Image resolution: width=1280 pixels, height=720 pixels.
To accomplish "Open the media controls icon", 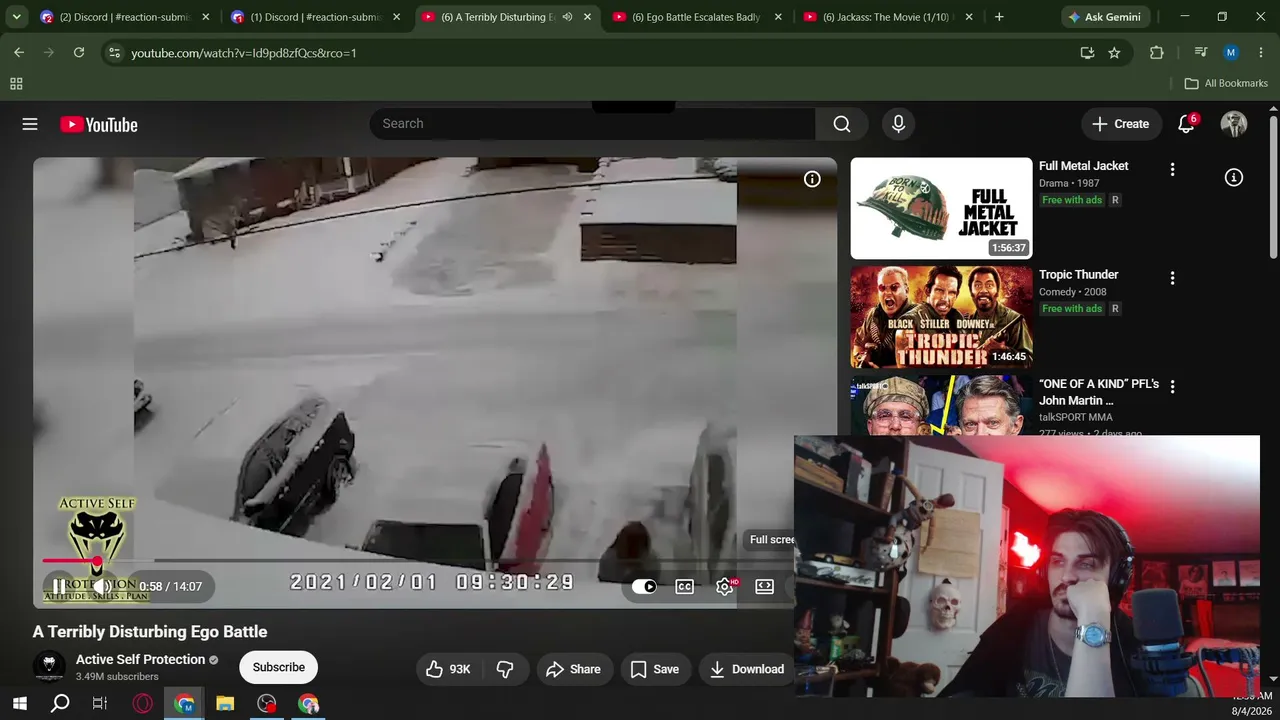I will point(1201,53).
